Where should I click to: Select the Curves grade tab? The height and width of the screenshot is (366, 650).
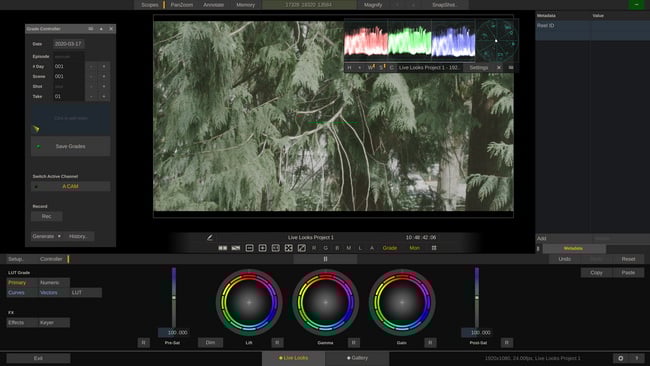point(22,293)
